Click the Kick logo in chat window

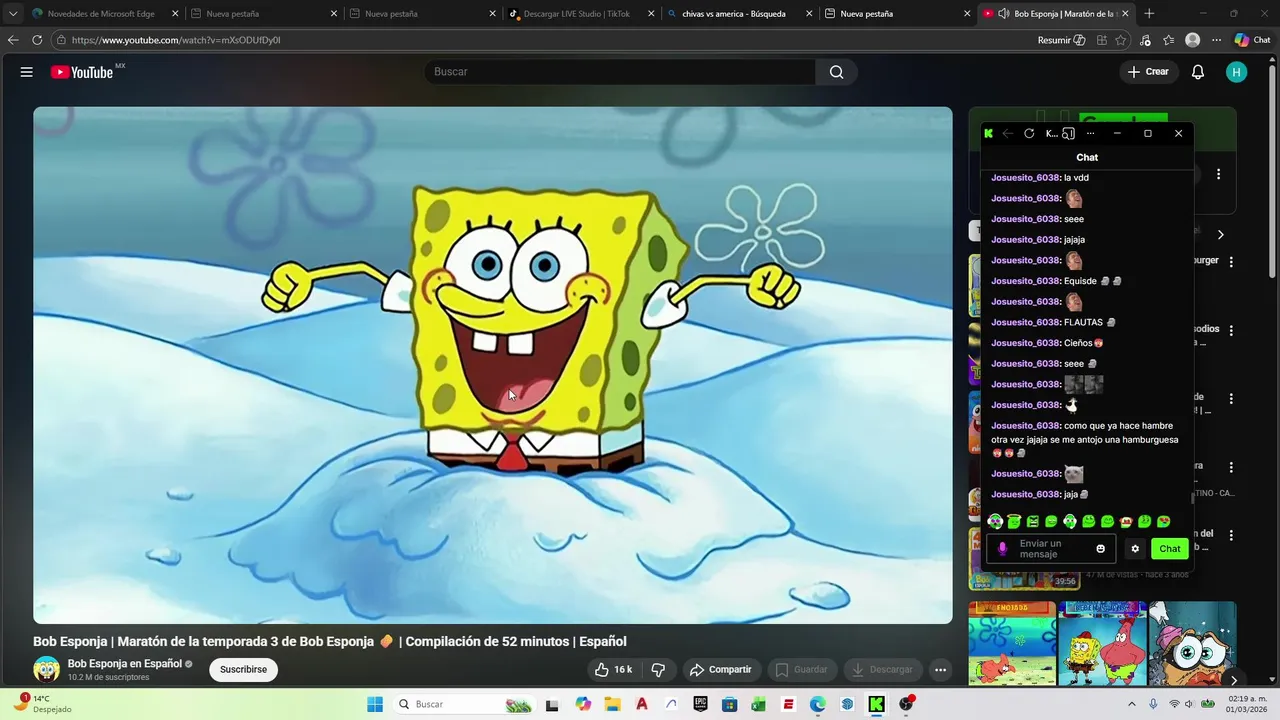click(988, 133)
